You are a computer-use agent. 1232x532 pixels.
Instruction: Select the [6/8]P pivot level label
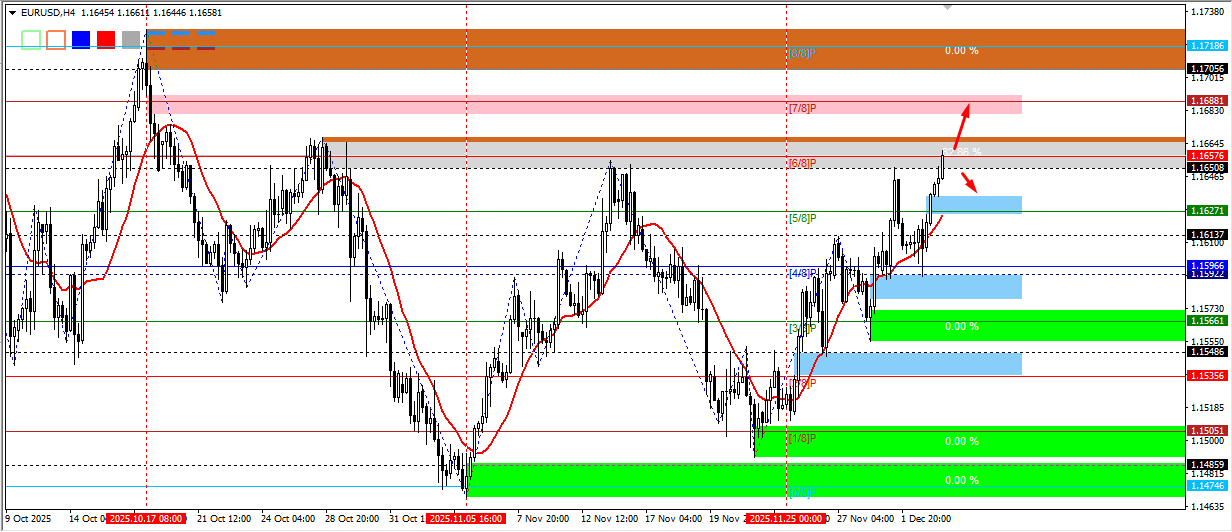[803, 162]
